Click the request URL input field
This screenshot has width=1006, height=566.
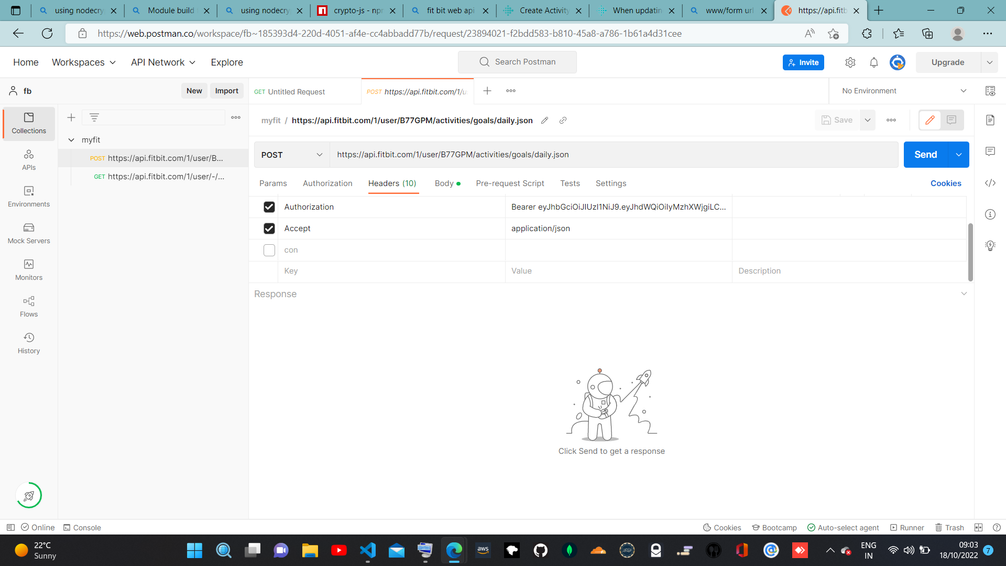[612, 155]
